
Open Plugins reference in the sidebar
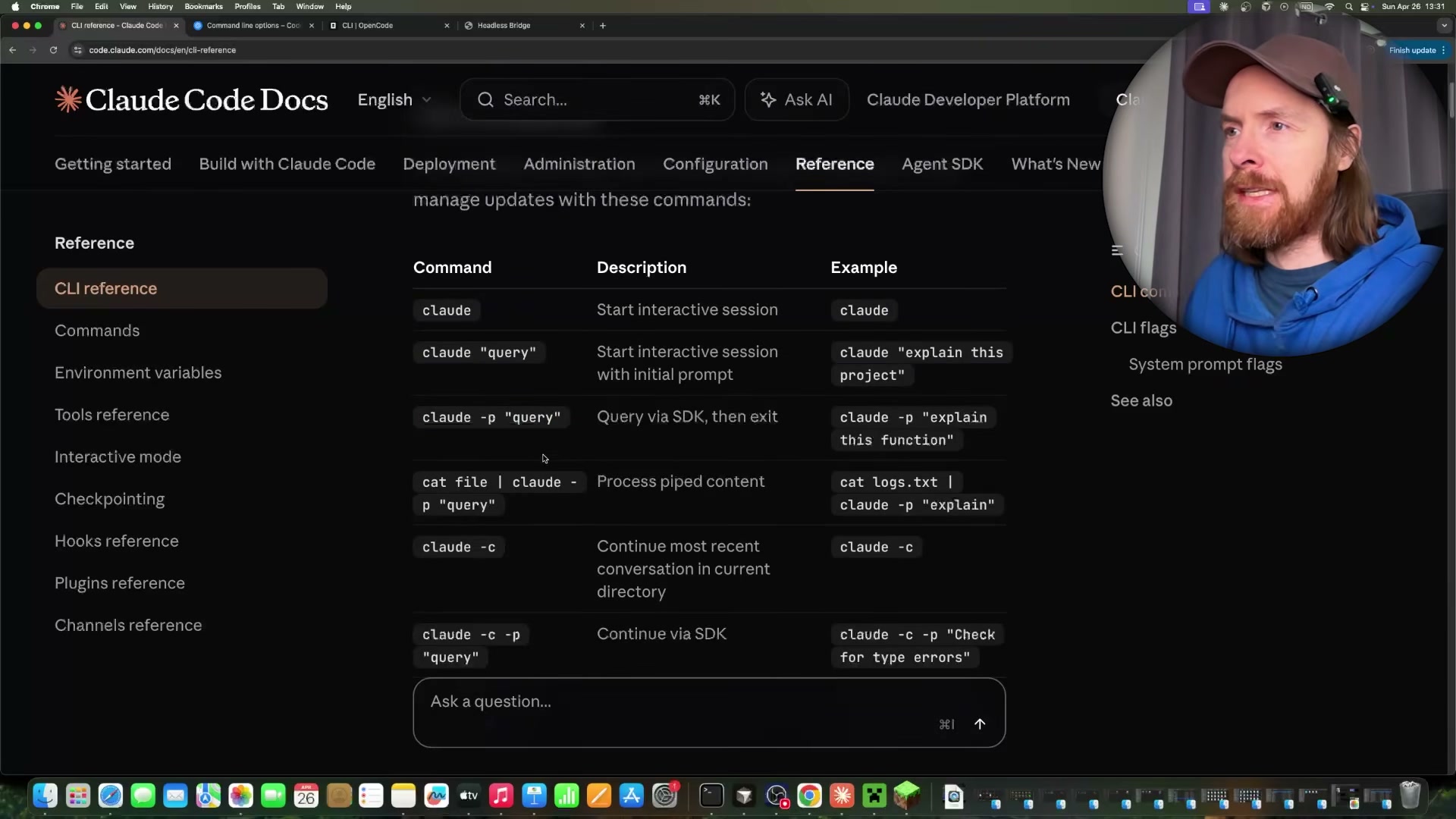click(120, 583)
